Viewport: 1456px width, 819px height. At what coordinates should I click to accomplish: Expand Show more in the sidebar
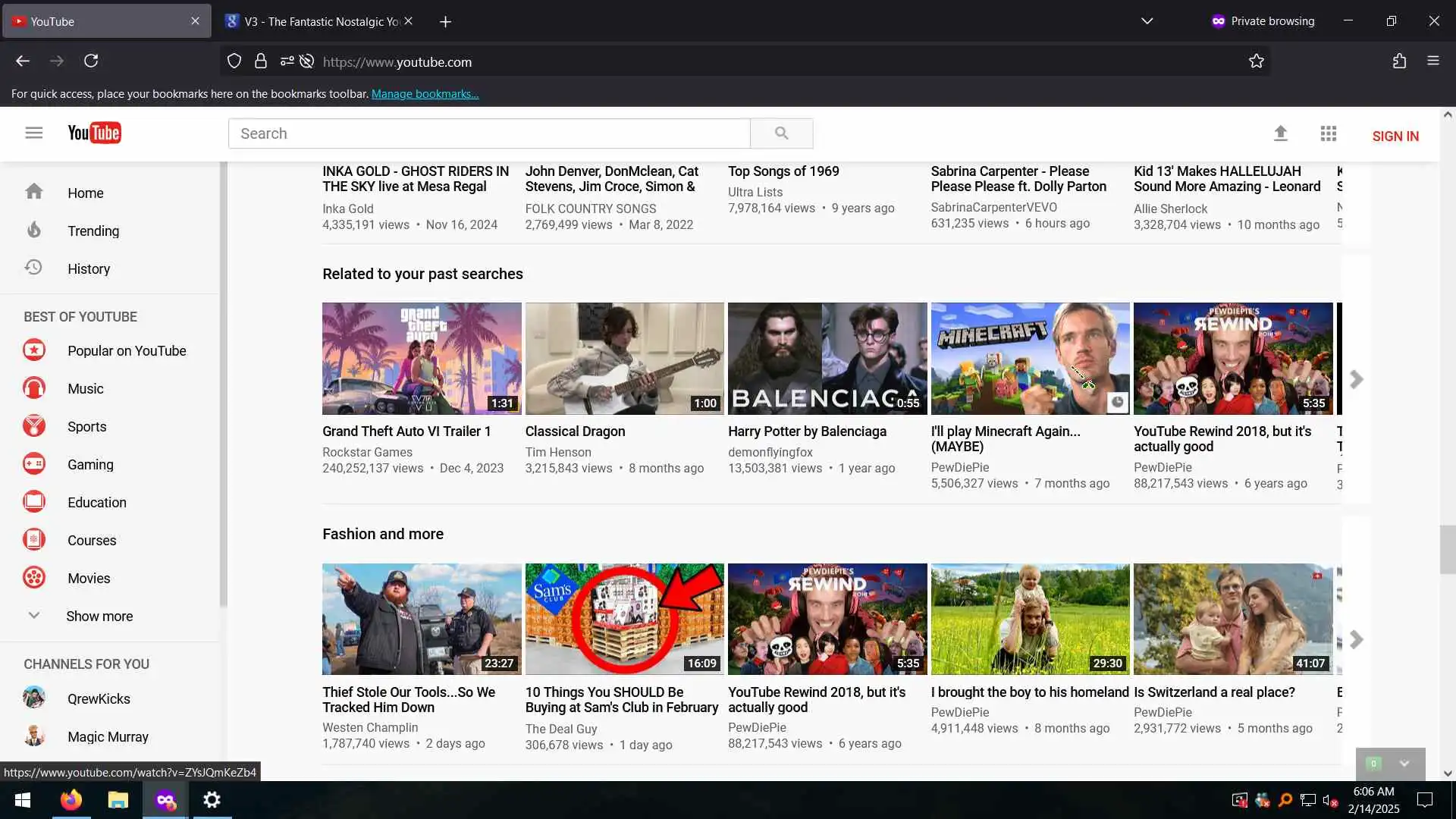(99, 617)
